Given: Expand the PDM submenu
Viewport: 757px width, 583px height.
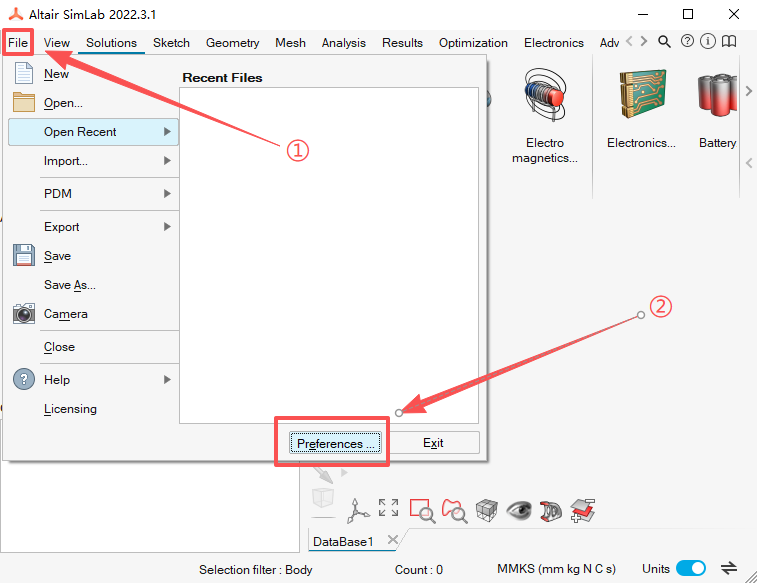Looking at the screenshot, I should [x=93, y=194].
